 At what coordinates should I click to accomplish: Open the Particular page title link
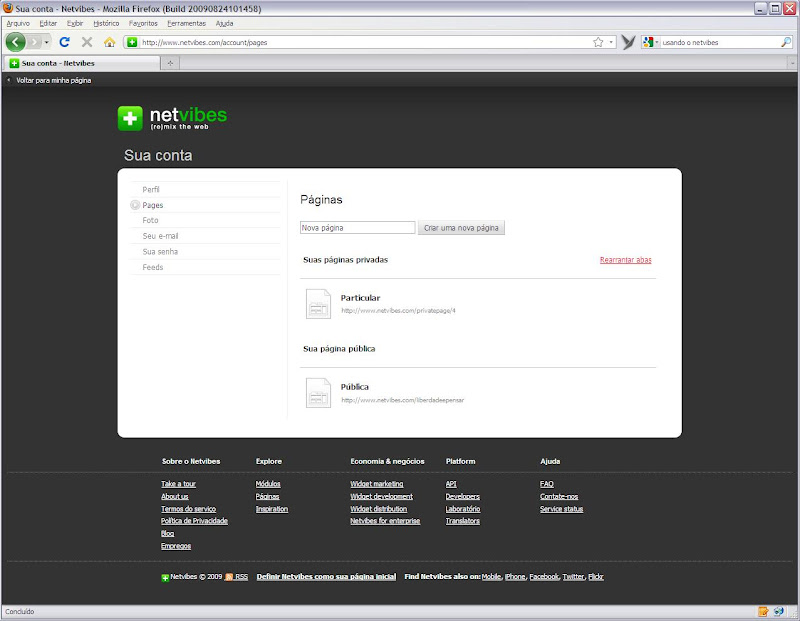coord(360,298)
